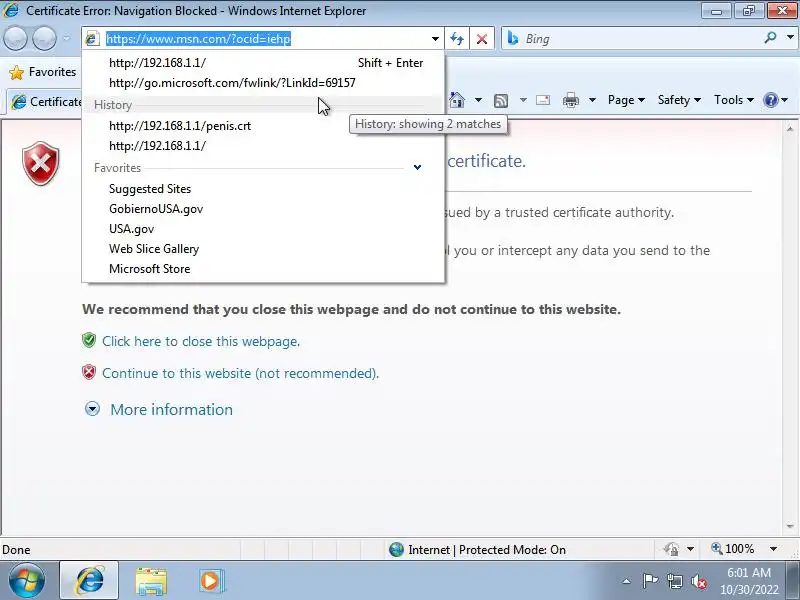Click the page scrollbar down arrow
Screen dimensions: 800x600
tap(790, 526)
